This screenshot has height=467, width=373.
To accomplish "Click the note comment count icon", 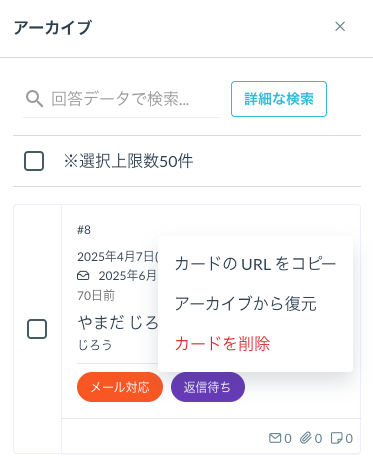I will coord(336,438).
